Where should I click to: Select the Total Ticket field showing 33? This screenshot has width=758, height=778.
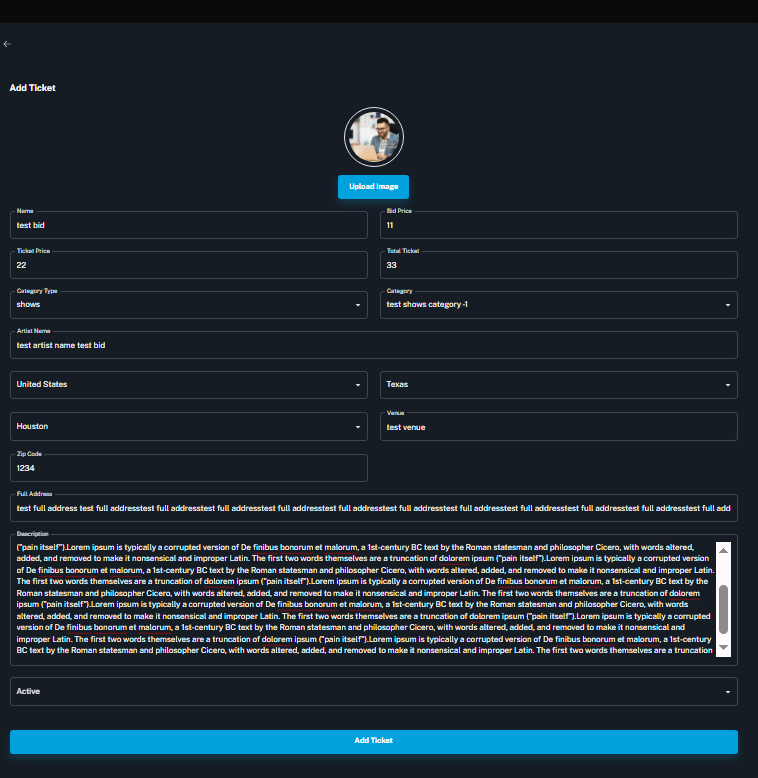(559, 265)
